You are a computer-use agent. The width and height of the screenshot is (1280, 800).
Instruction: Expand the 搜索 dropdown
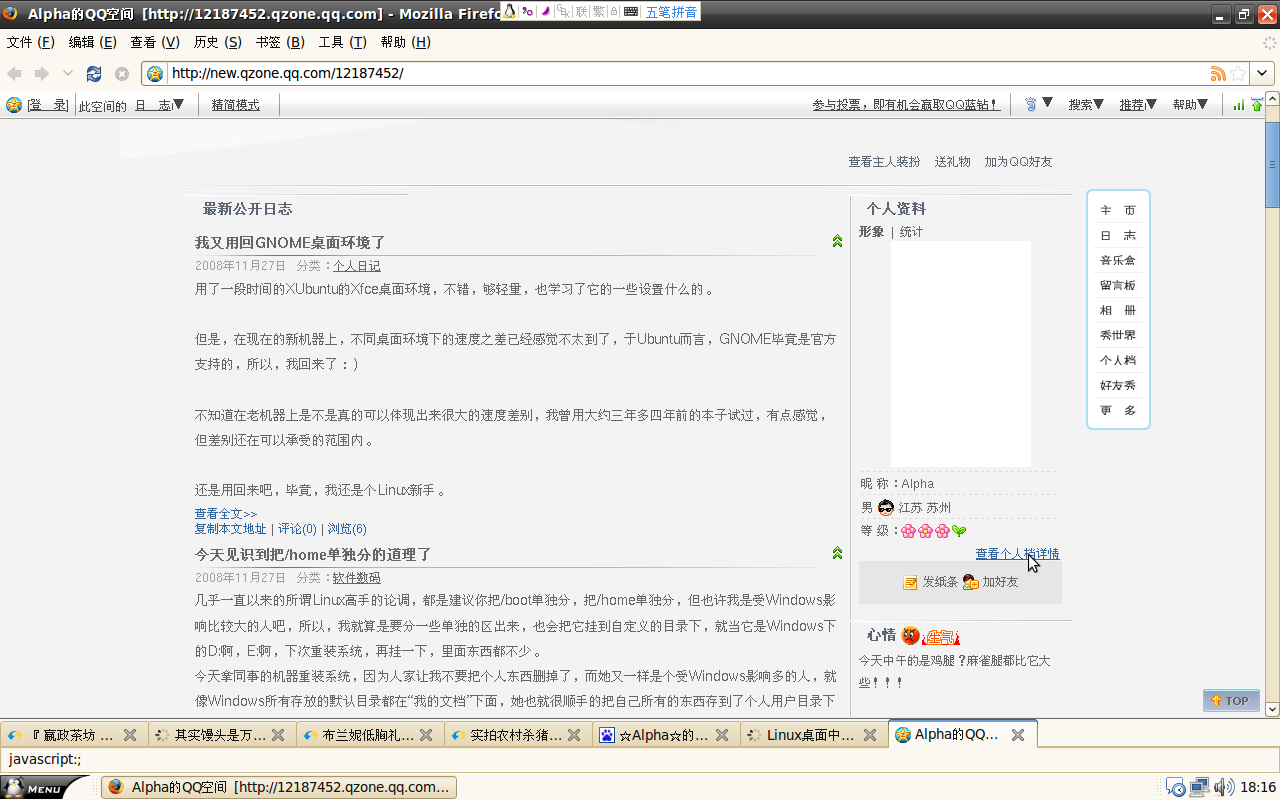point(1086,104)
